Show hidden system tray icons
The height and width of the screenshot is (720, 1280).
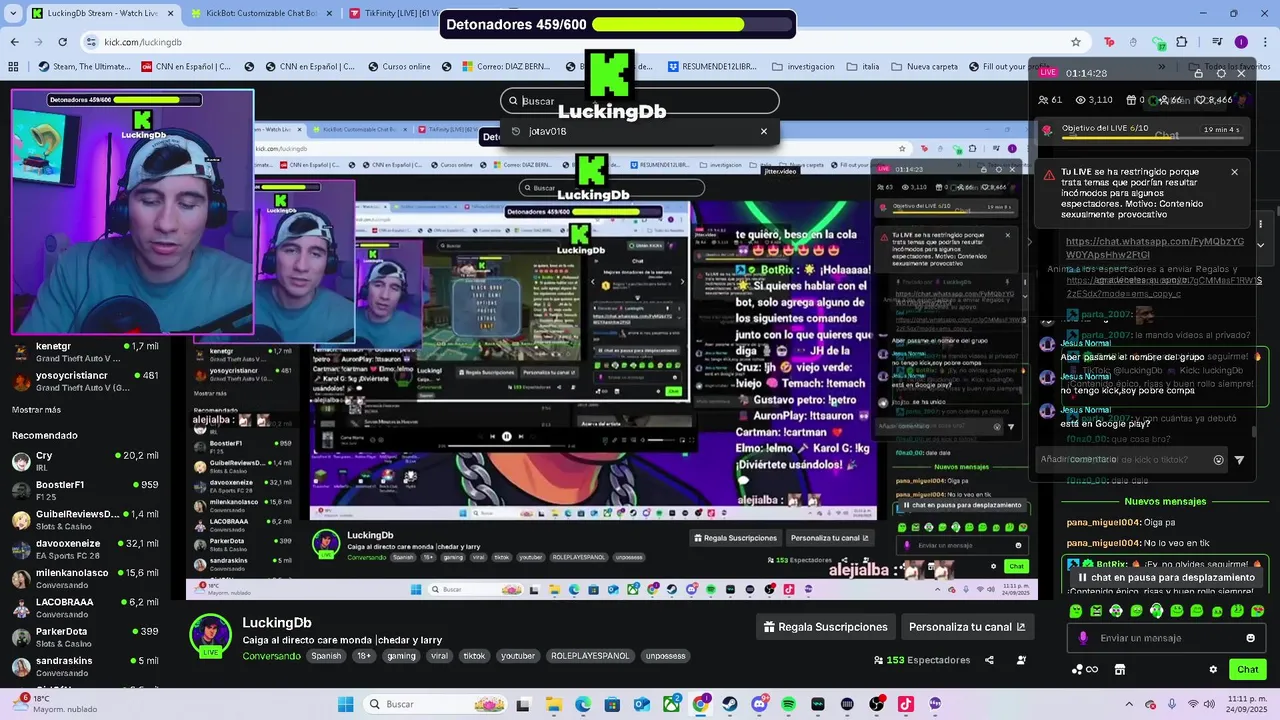[x=1129, y=704]
